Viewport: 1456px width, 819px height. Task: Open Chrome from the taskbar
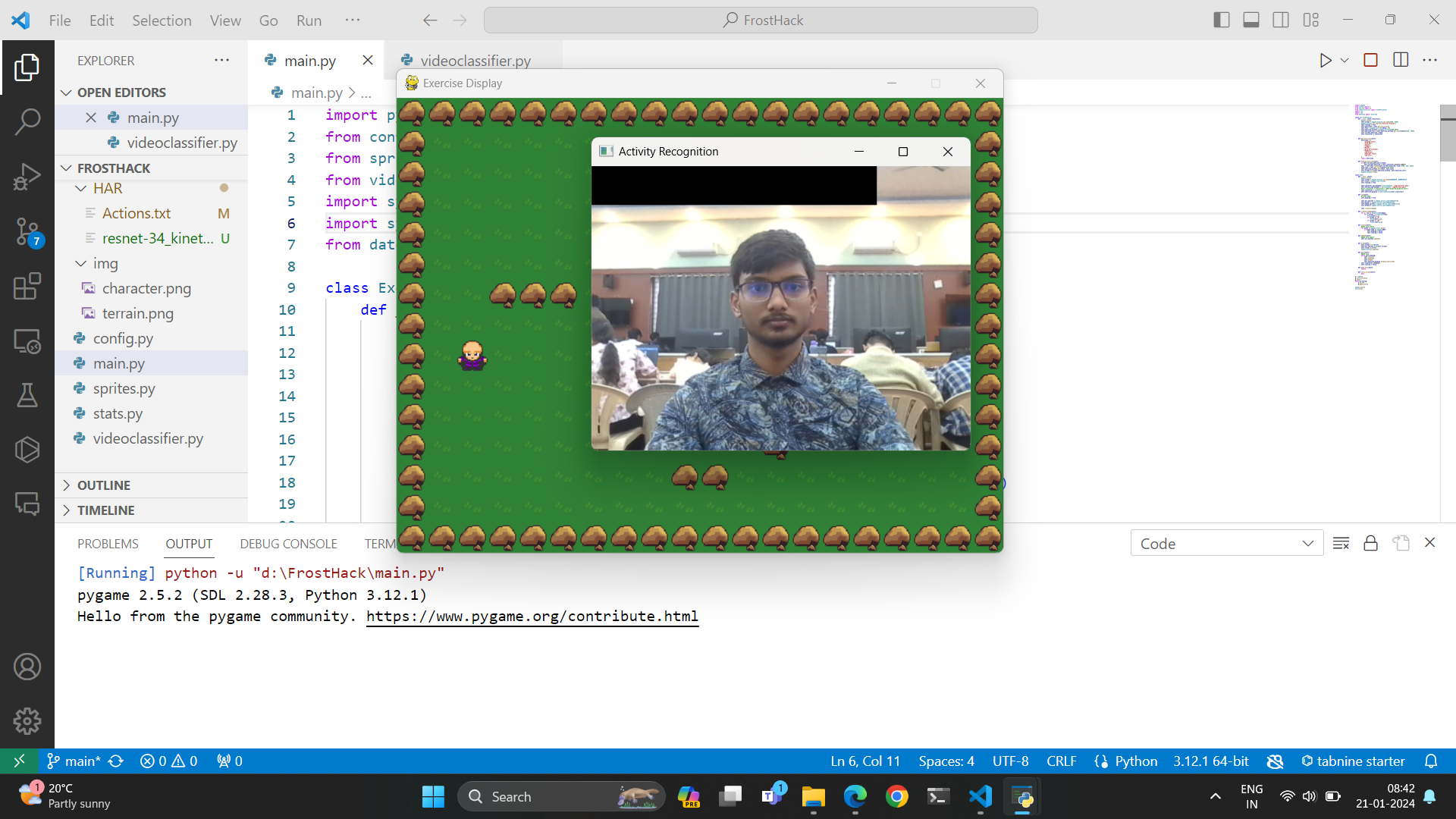tap(896, 796)
